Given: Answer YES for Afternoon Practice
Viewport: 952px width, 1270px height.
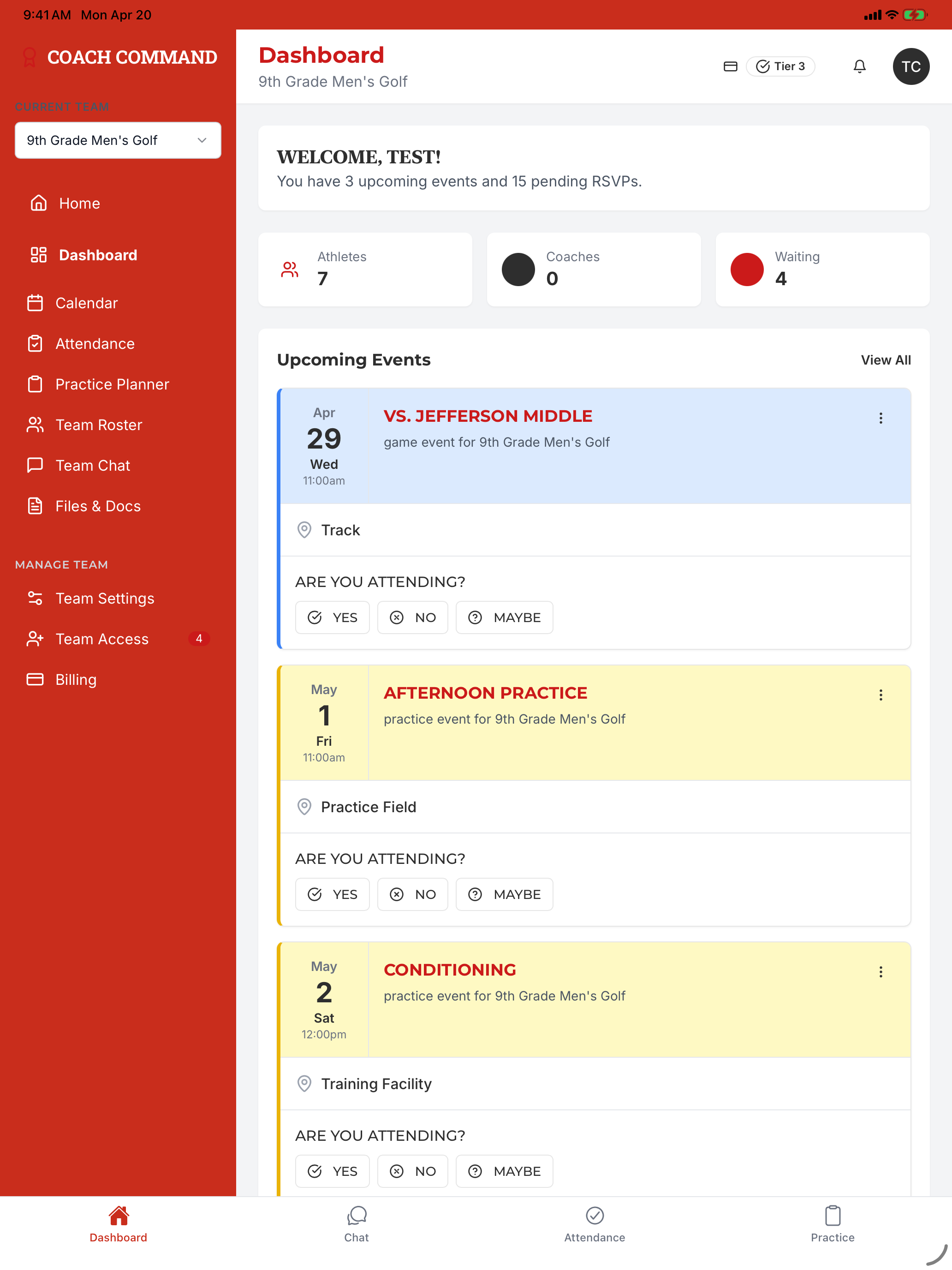Looking at the screenshot, I should 332,894.
